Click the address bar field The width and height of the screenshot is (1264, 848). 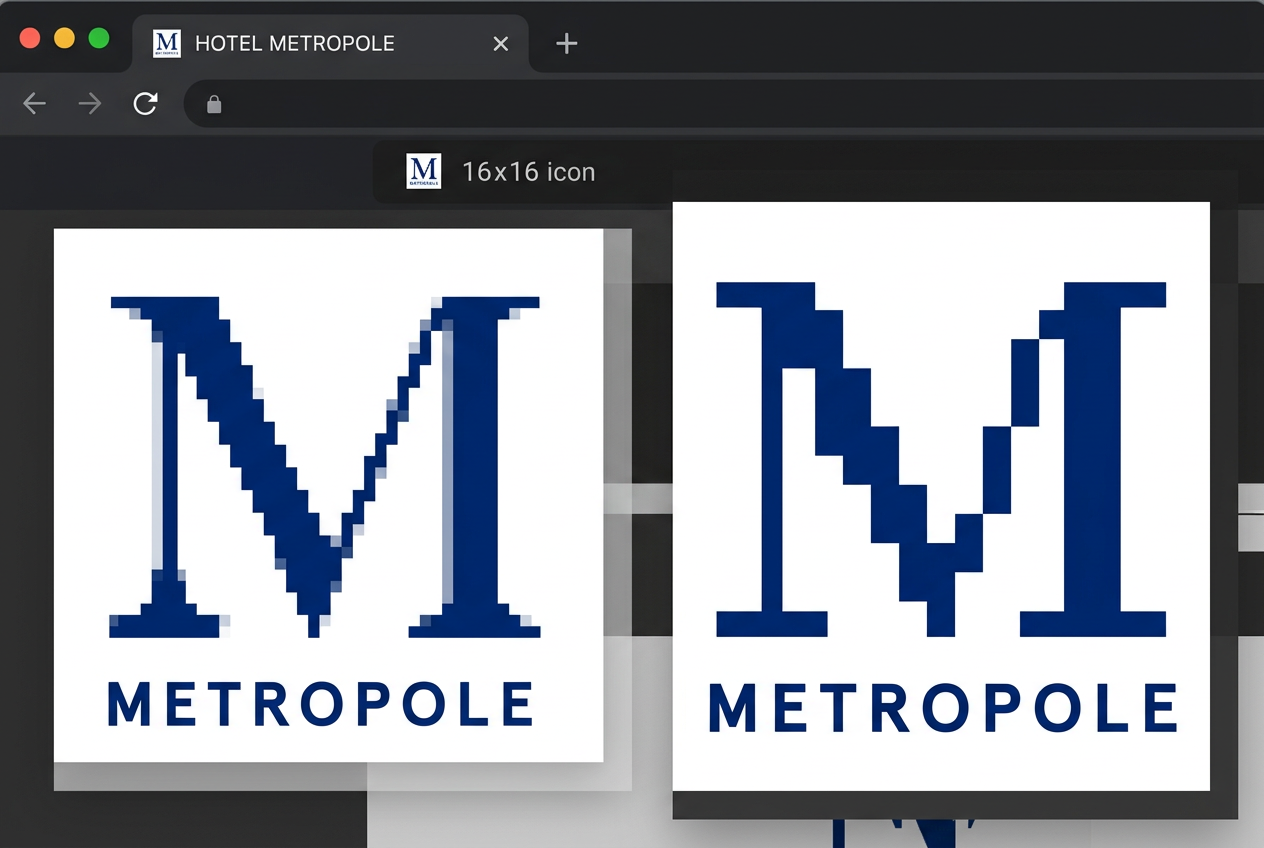(724, 104)
